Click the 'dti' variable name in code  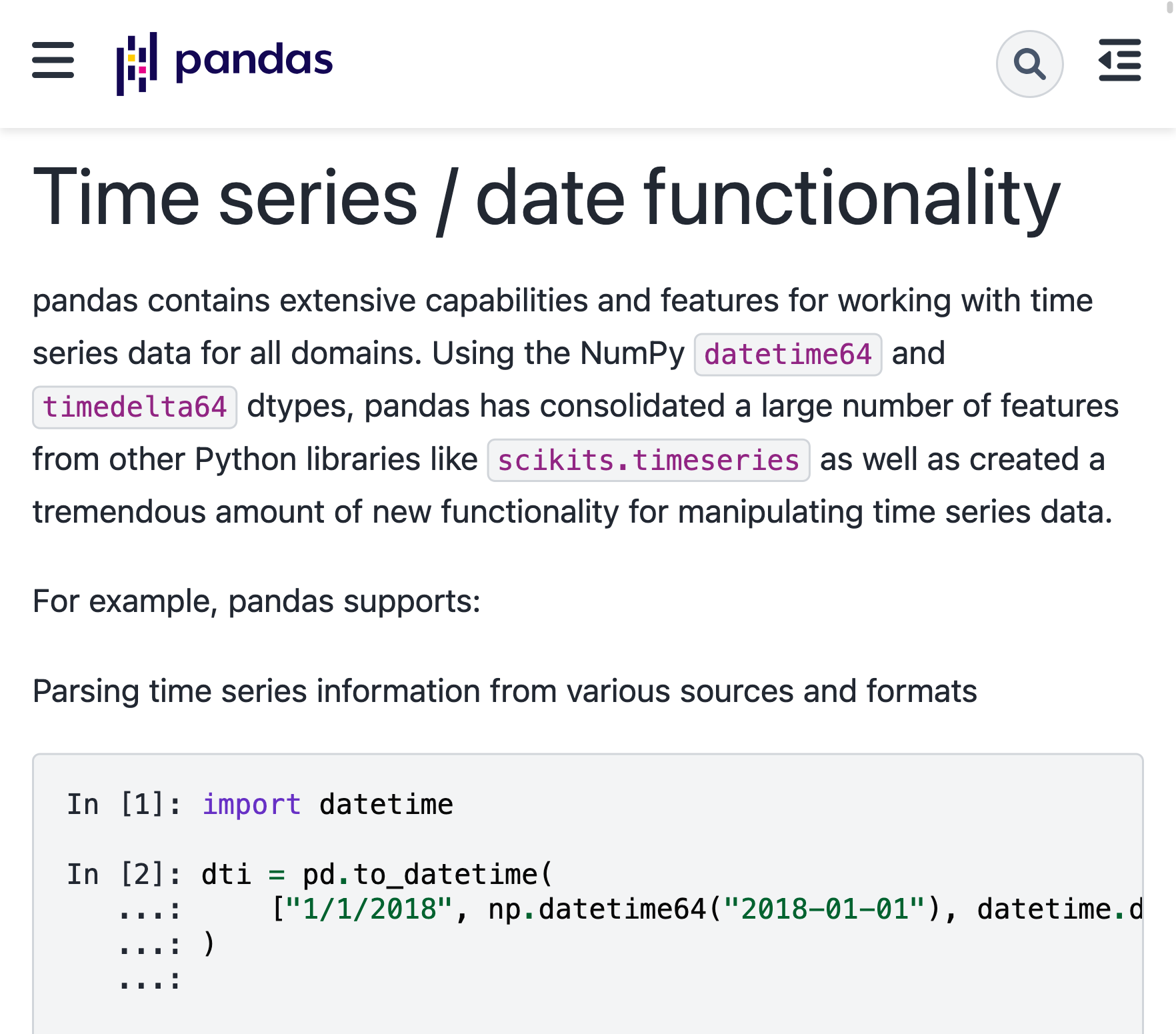click(x=226, y=874)
